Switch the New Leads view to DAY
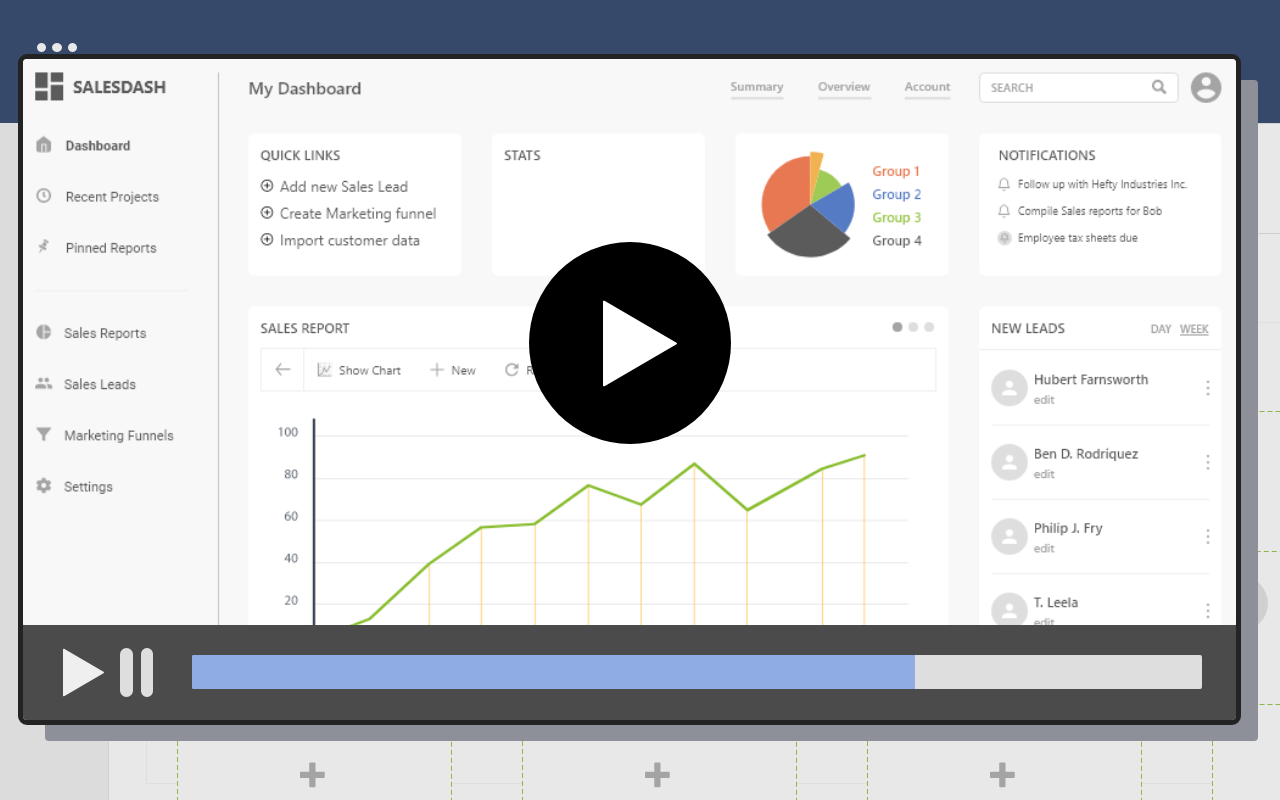 1160,328
